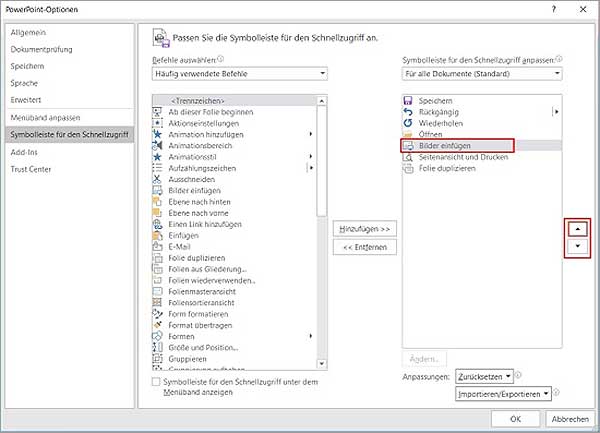Select the 'Einen Link hinzufügen' globe icon

click(157, 224)
